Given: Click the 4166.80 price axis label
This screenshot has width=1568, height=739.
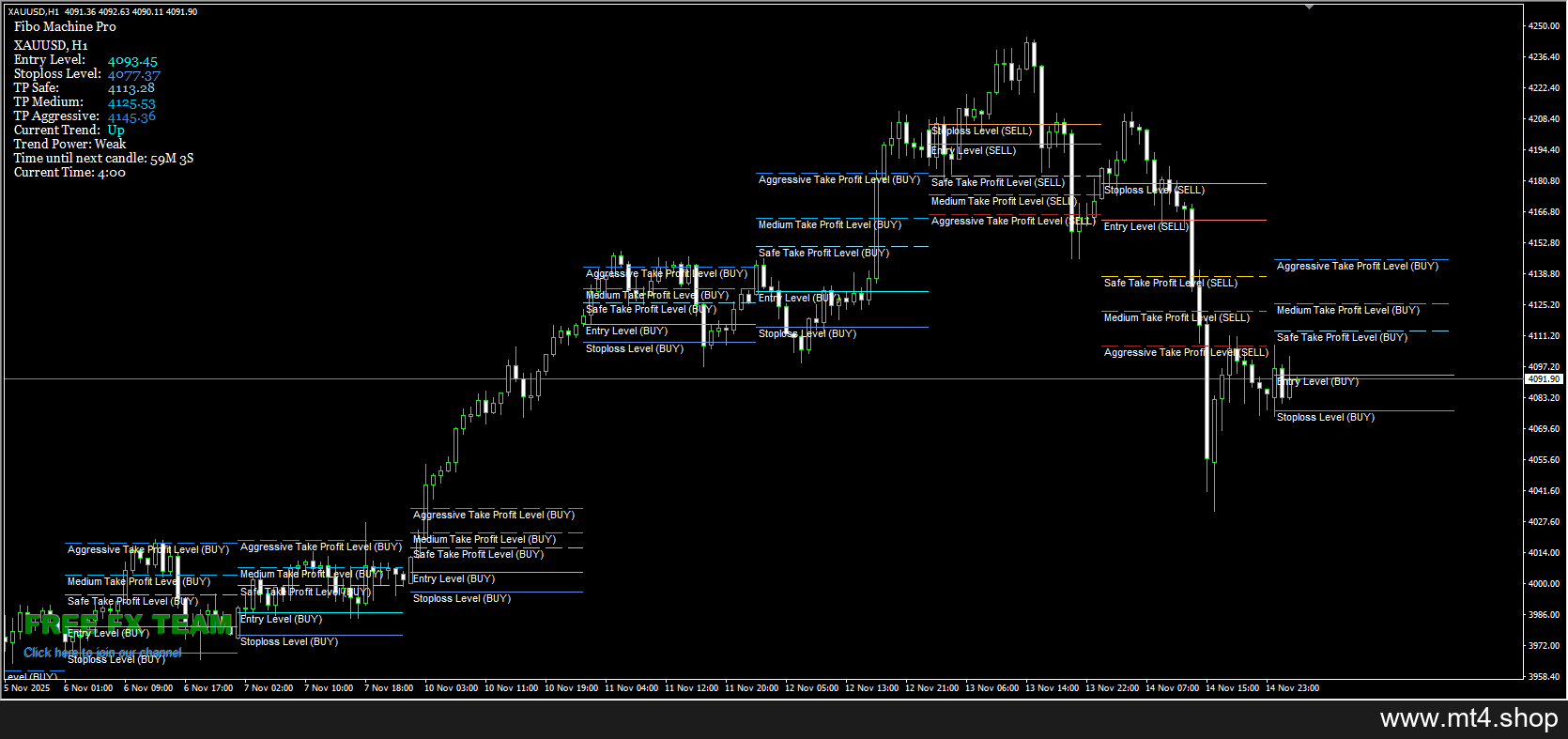Looking at the screenshot, I should pyautogui.click(x=1544, y=212).
